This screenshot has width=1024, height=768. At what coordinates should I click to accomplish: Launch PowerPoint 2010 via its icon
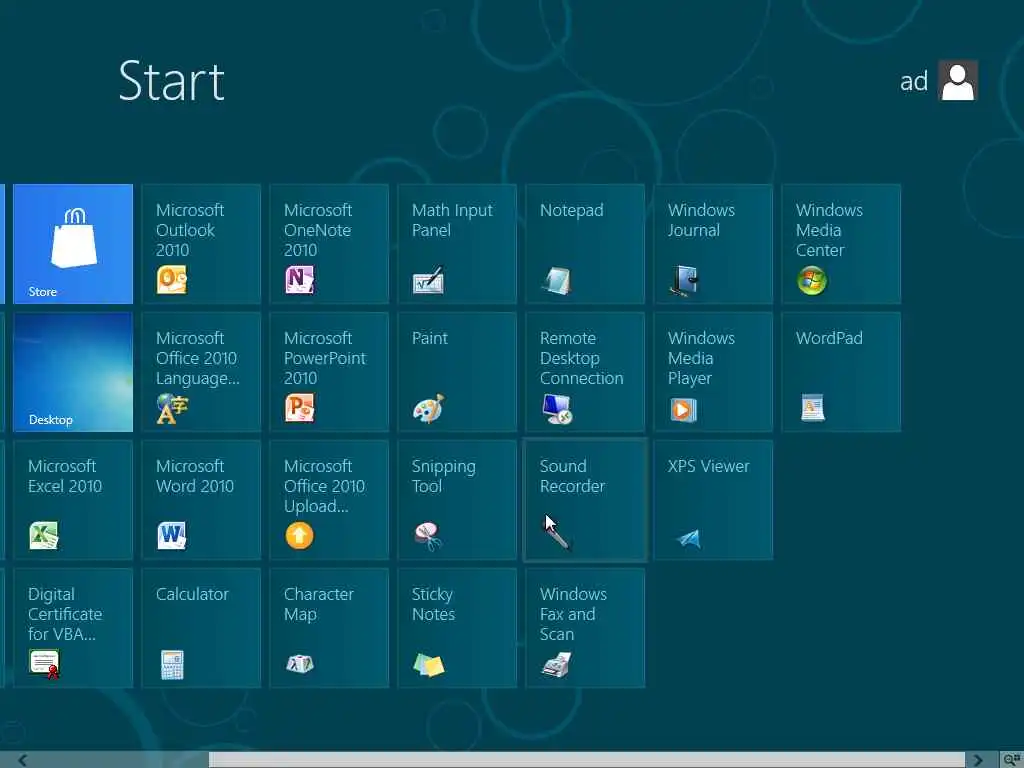(300, 408)
